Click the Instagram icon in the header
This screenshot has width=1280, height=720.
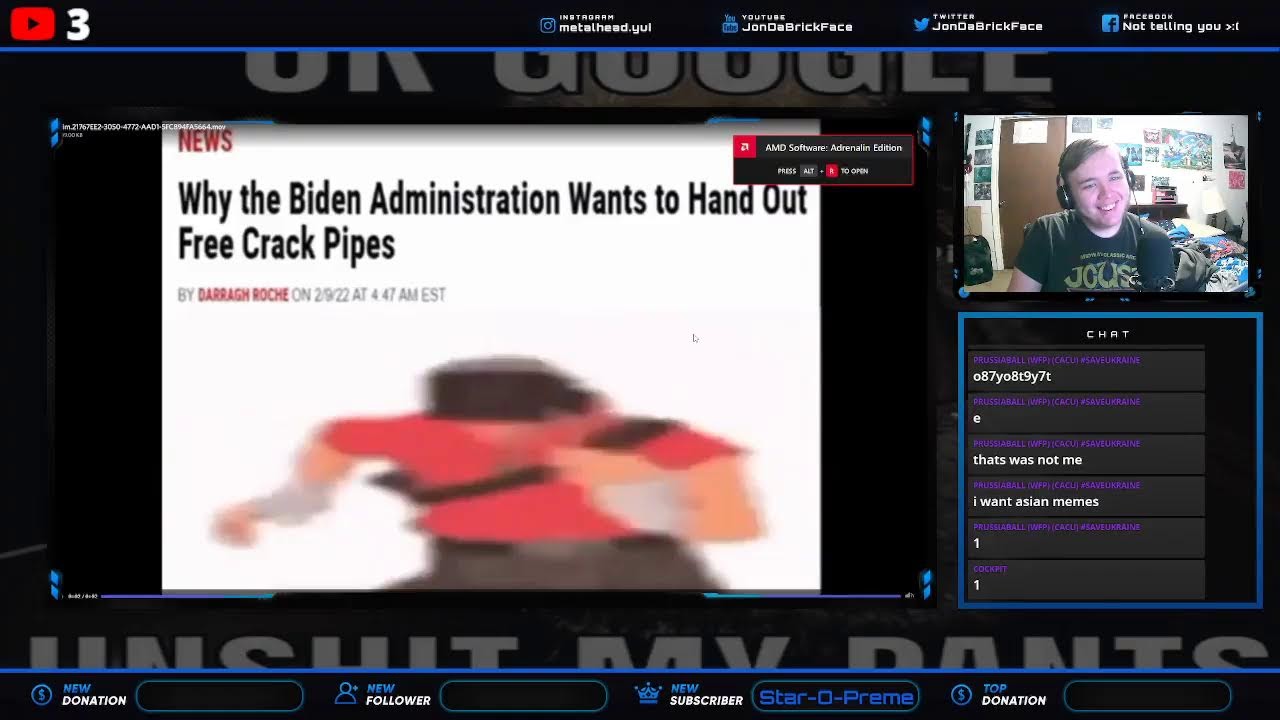tap(548, 25)
